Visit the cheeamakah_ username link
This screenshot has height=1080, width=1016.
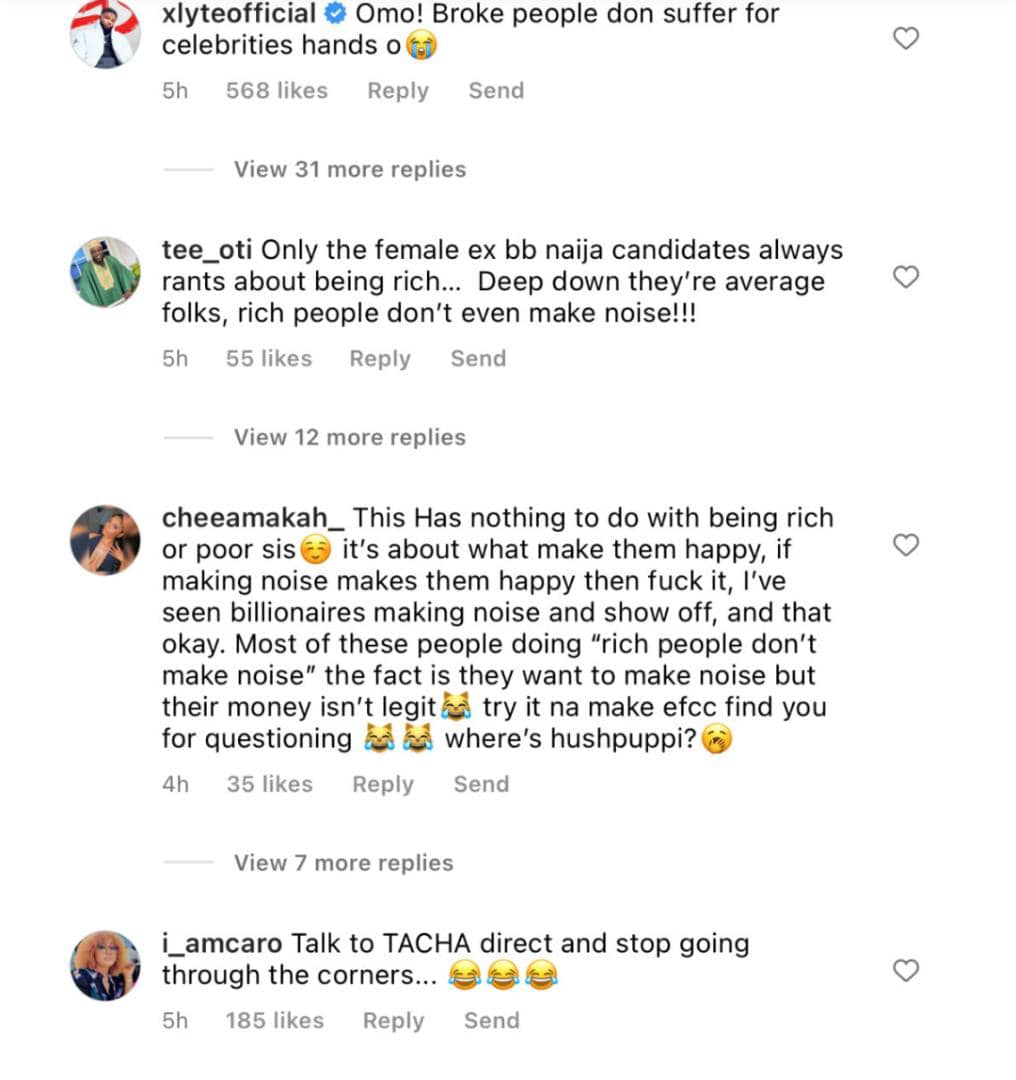coord(253,518)
